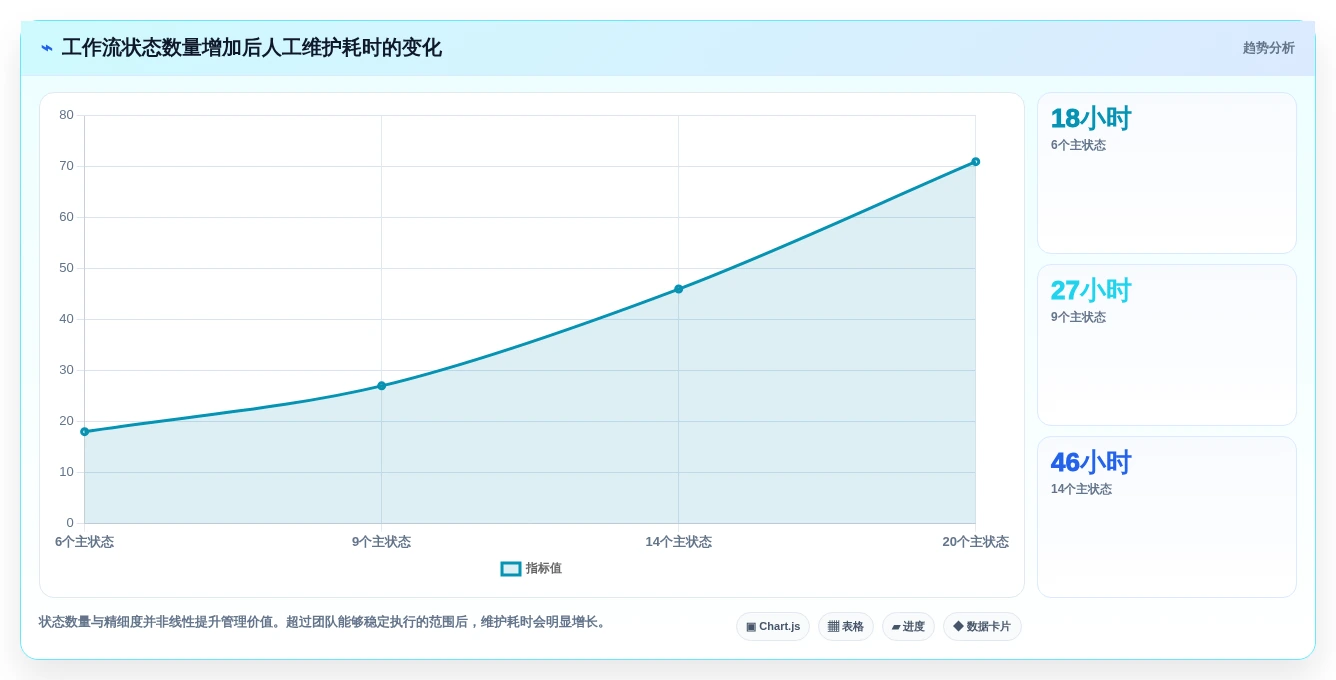Click the summary text starting 状态数量与精细度
The height and width of the screenshot is (680, 1336).
coord(324,622)
